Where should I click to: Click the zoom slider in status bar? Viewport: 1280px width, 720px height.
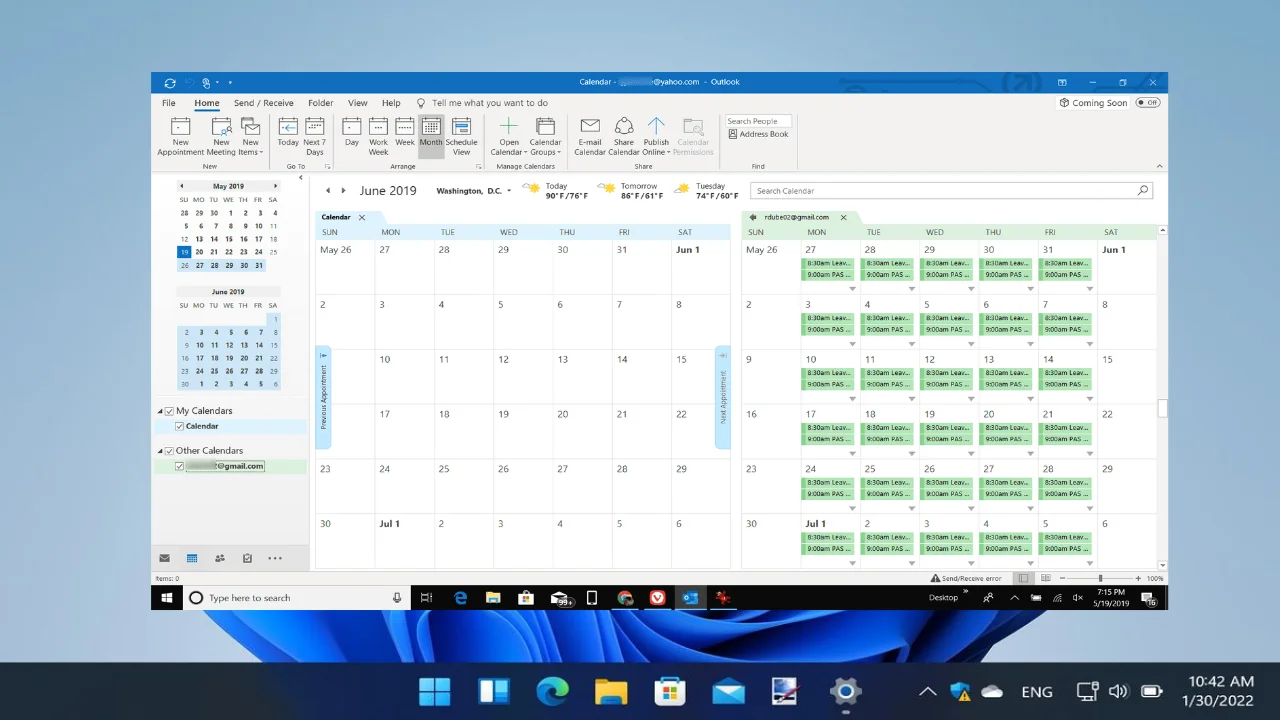pyautogui.click(x=1101, y=578)
